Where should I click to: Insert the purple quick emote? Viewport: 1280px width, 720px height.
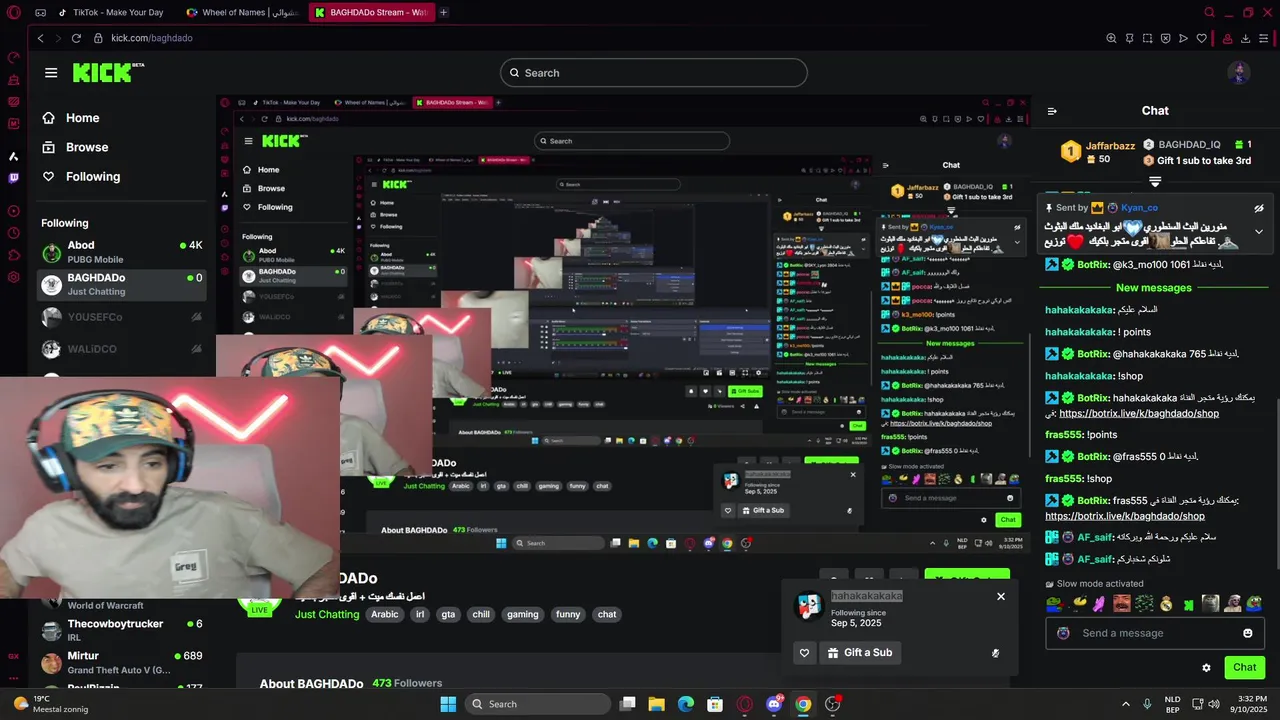[x=1100, y=603]
